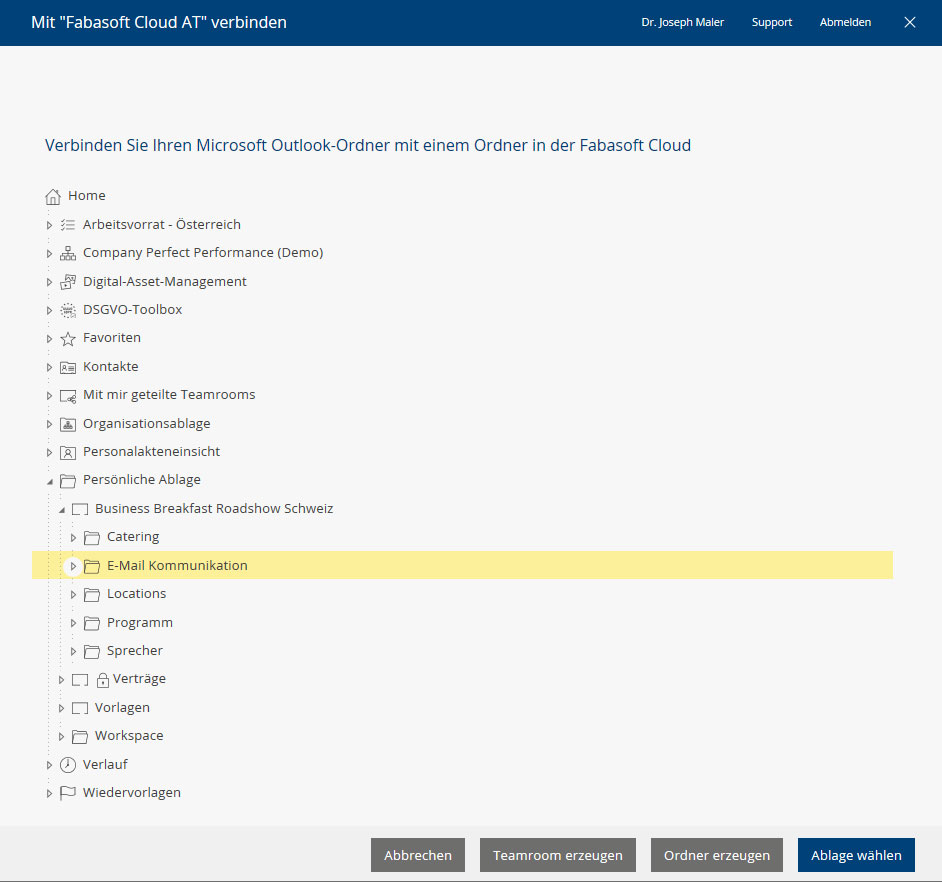942x882 pixels.
Task: Click the Home house icon
Action: (x=53, y=196)
